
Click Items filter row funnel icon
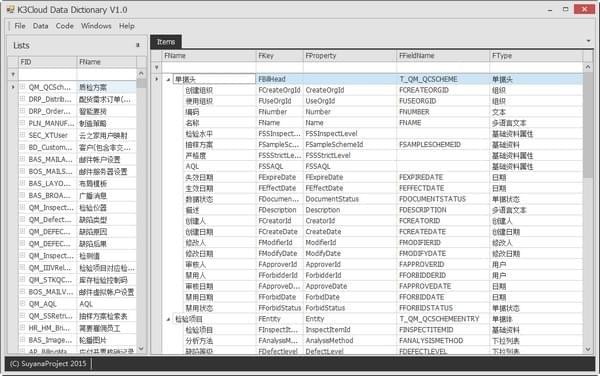tap(156, 68)
